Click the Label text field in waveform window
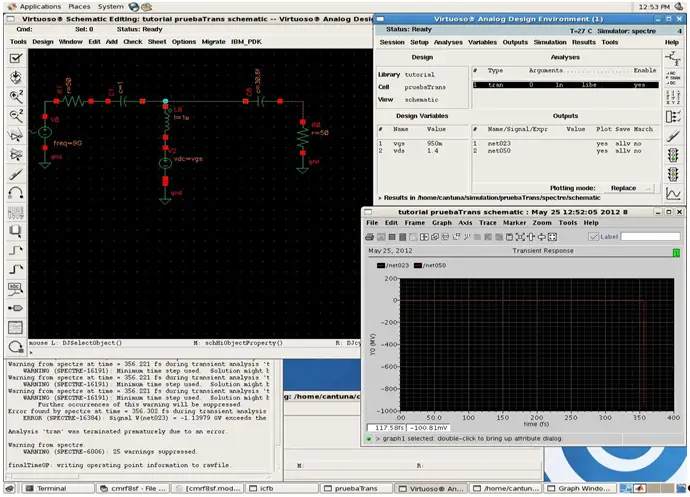The width and height of the screenshot is (690, 497). (x=650, y=237)
